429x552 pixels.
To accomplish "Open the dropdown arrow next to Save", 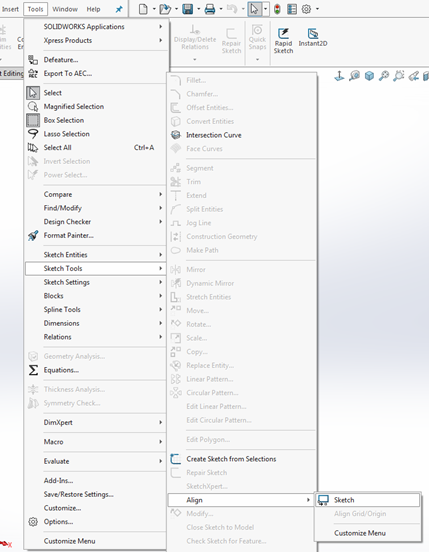I will (198, 9).
